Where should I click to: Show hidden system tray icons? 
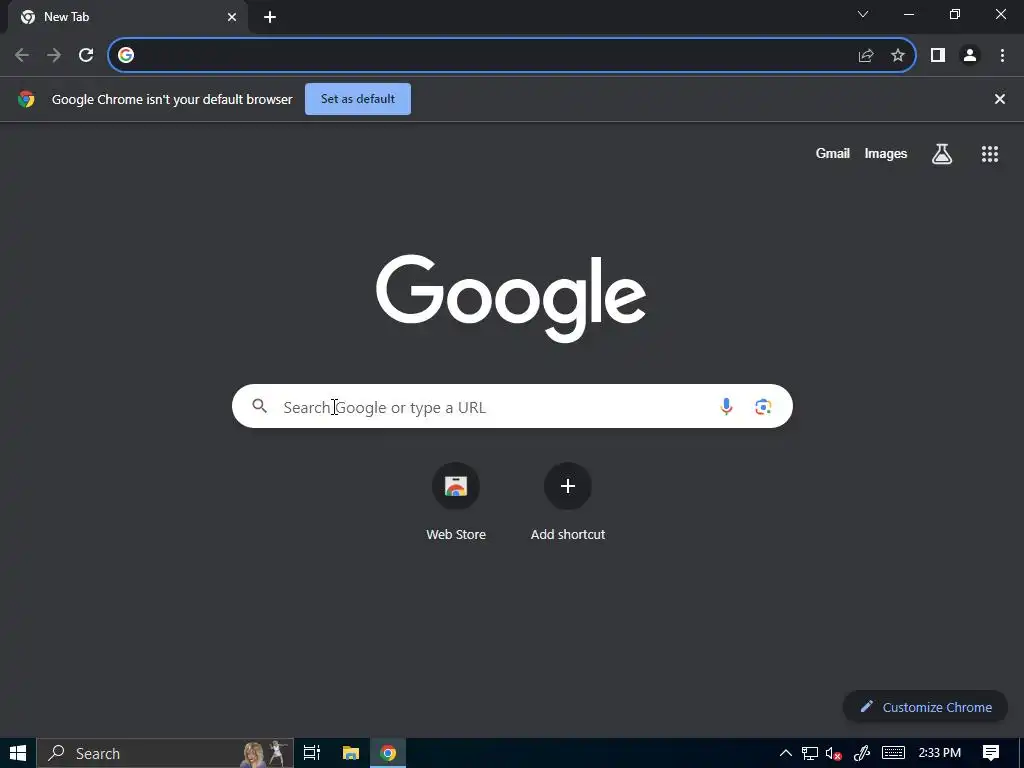786,753
